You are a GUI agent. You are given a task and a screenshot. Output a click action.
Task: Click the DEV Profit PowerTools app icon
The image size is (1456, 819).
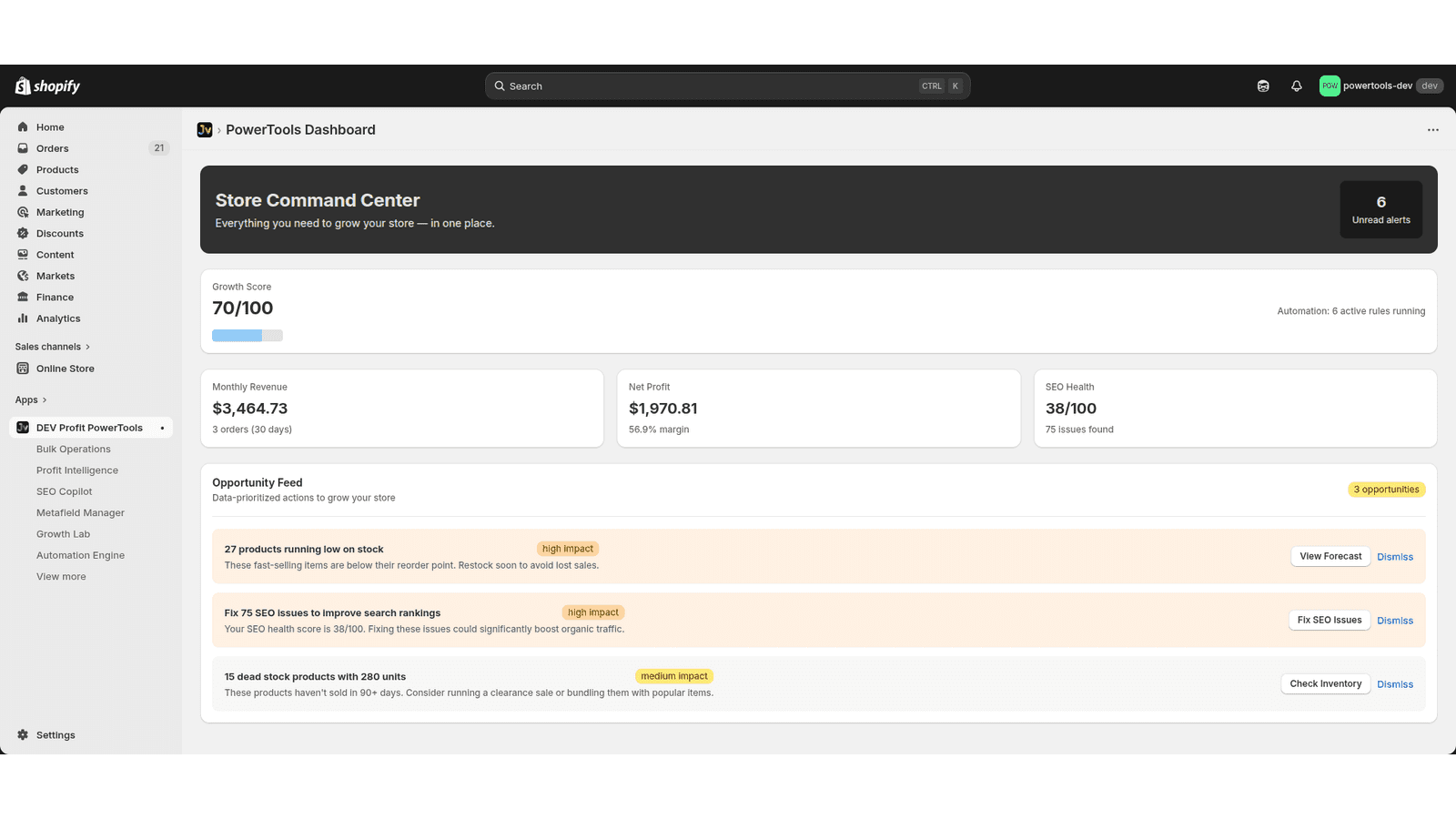tap(23, 428)
